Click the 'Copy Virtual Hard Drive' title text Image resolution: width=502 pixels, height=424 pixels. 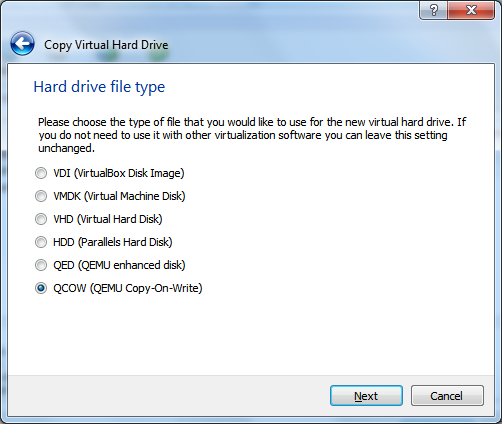coord(106,45)
